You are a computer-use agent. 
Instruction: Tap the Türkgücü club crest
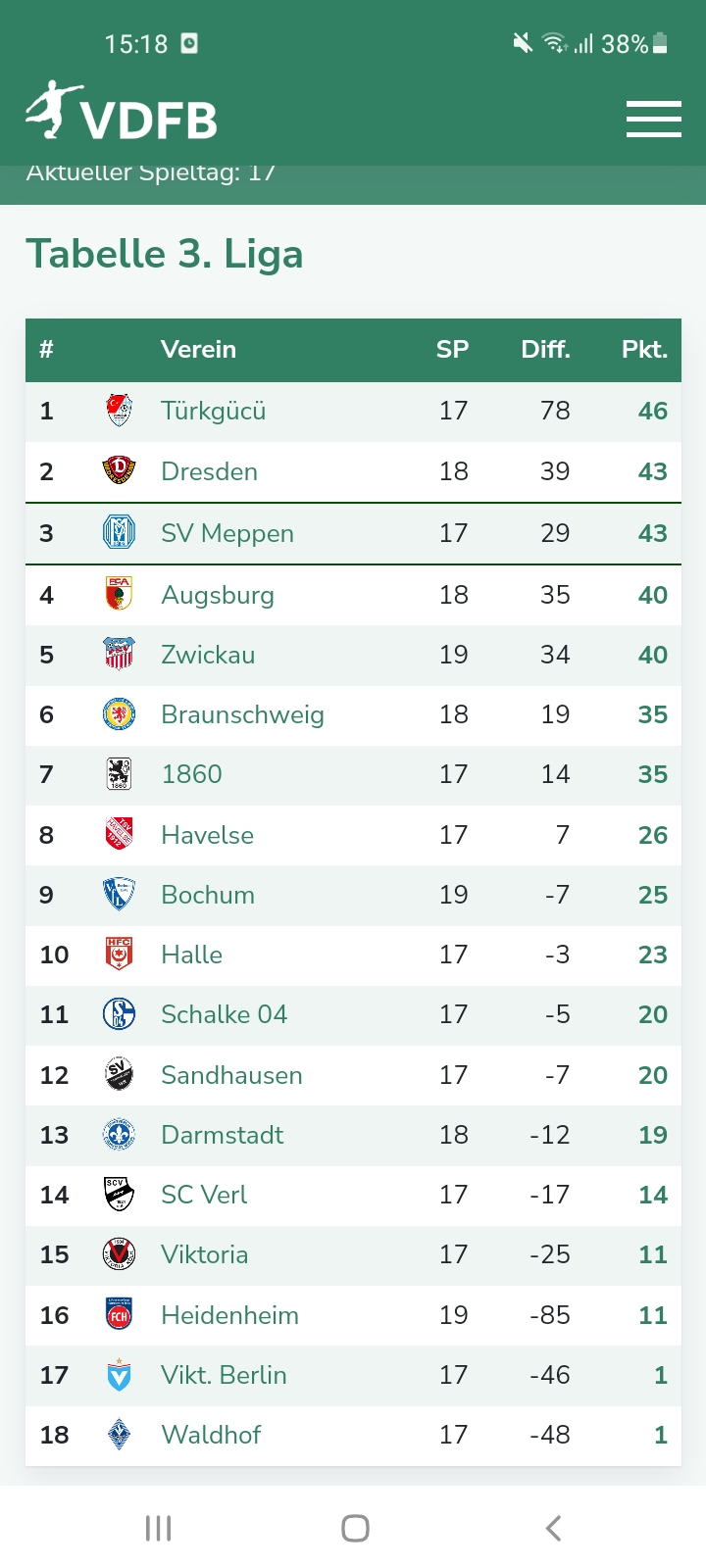coord(119,411)
